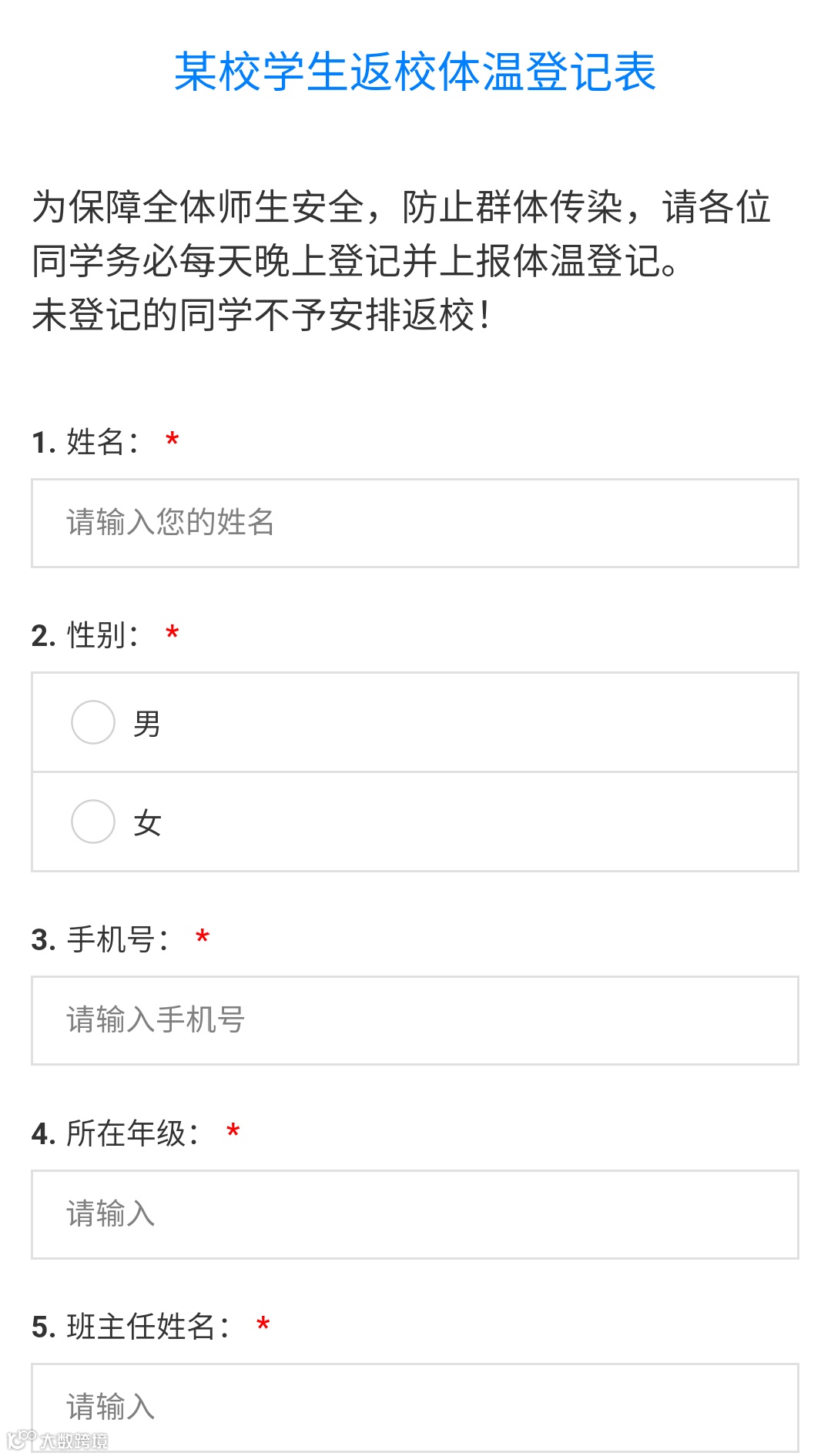Viewport: 831px width, 1456px height.
Task: Click the name input field
Action: 414,523
